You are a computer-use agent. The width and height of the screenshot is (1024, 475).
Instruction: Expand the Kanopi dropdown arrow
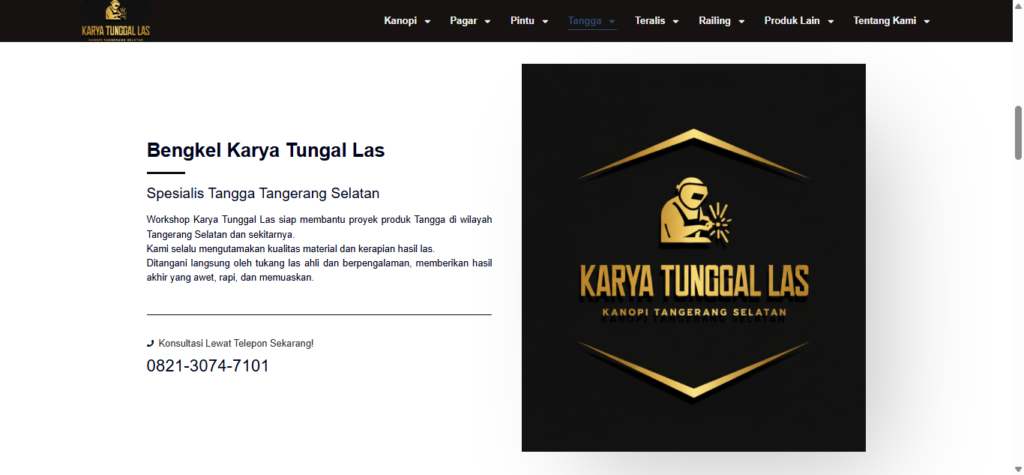428,22
